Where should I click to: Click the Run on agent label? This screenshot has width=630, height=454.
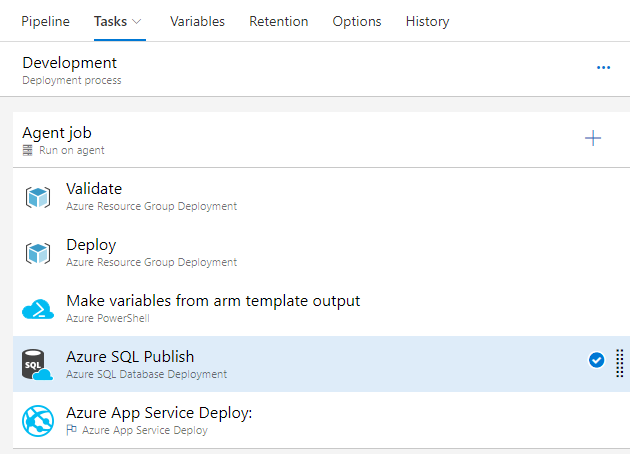72,150
